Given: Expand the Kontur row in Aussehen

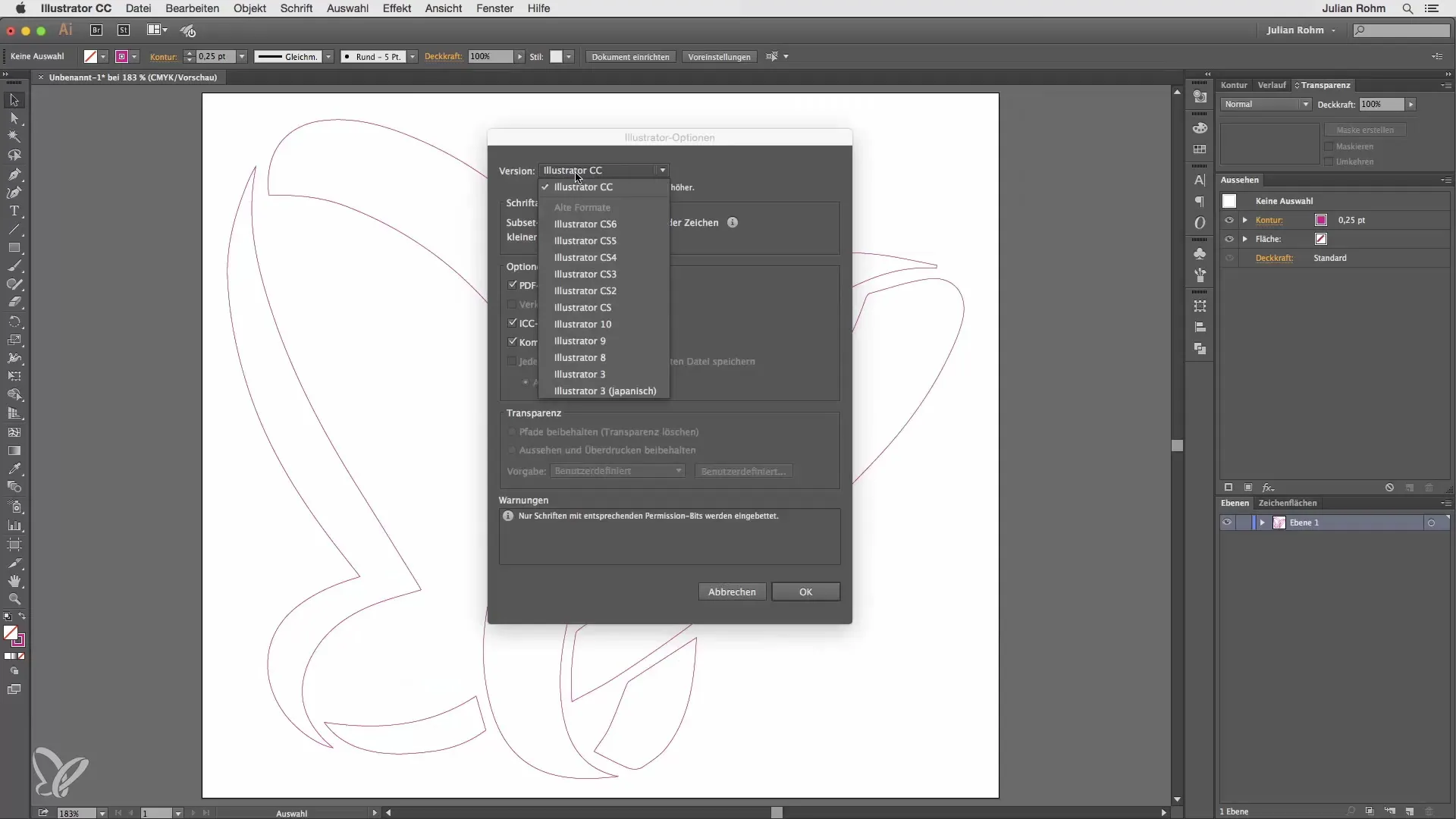Looking at the screenshot, I should coord(1245,220).
